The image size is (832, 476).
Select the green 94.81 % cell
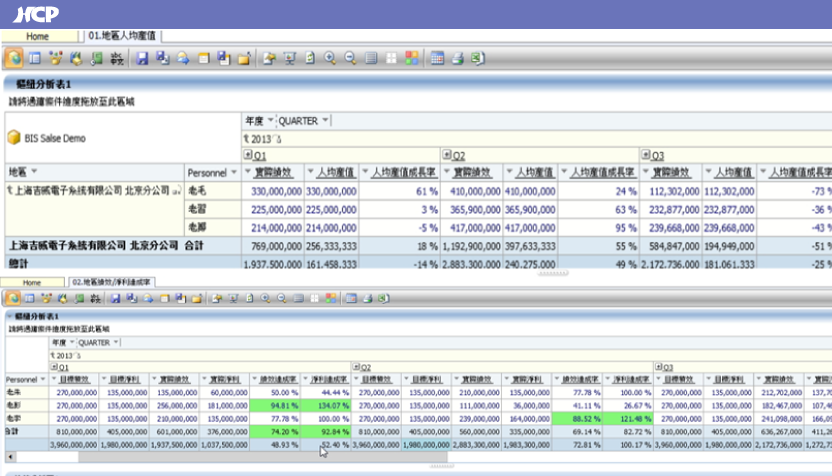coord(275,405)
